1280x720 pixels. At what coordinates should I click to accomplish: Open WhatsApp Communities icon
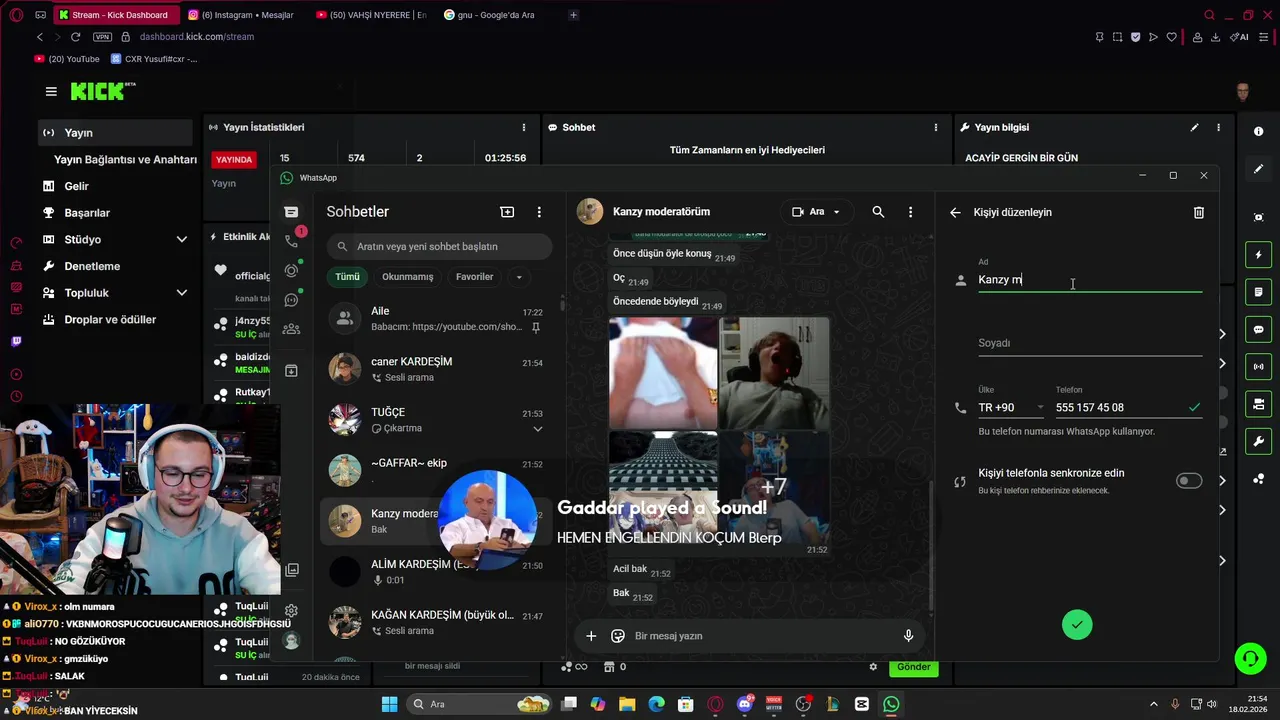click(x=291, y=328)
